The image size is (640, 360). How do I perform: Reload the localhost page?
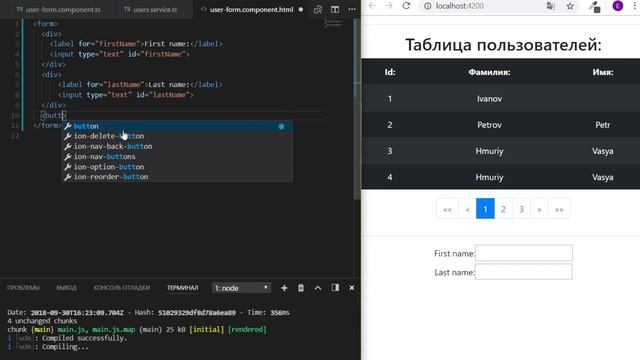tap(406, 6)
